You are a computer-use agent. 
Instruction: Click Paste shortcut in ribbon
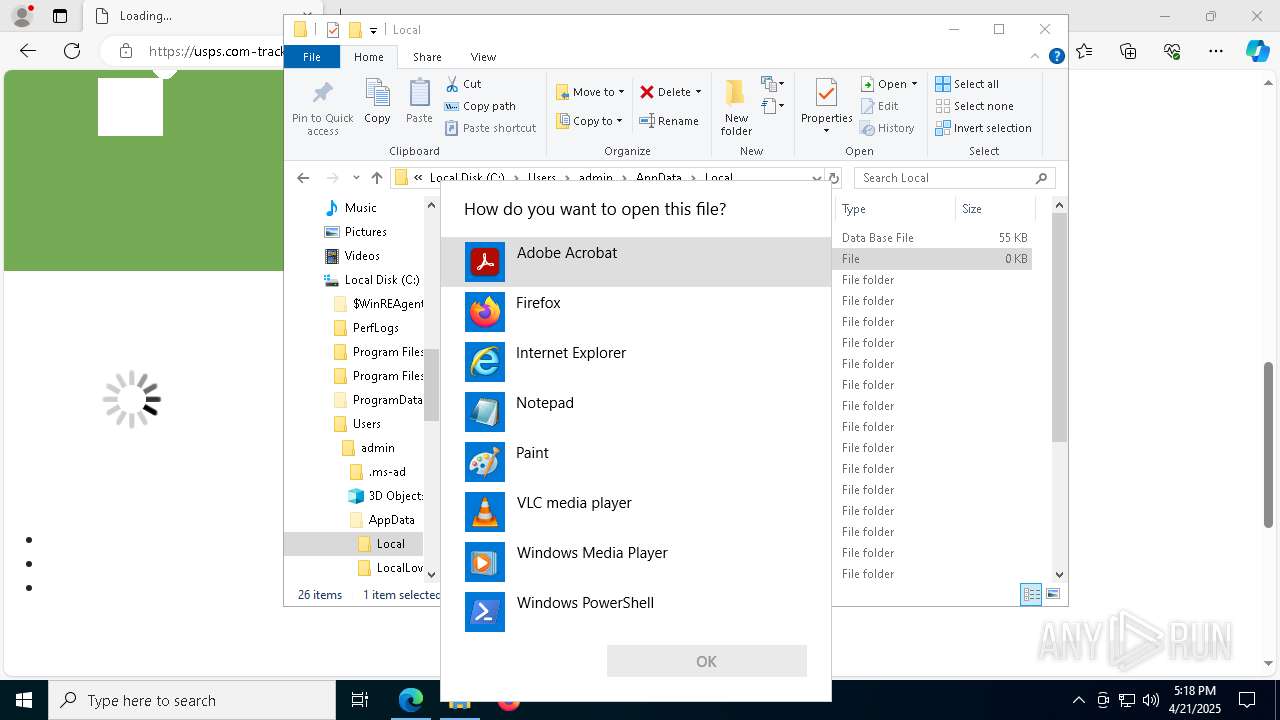[x=490, y=128]
